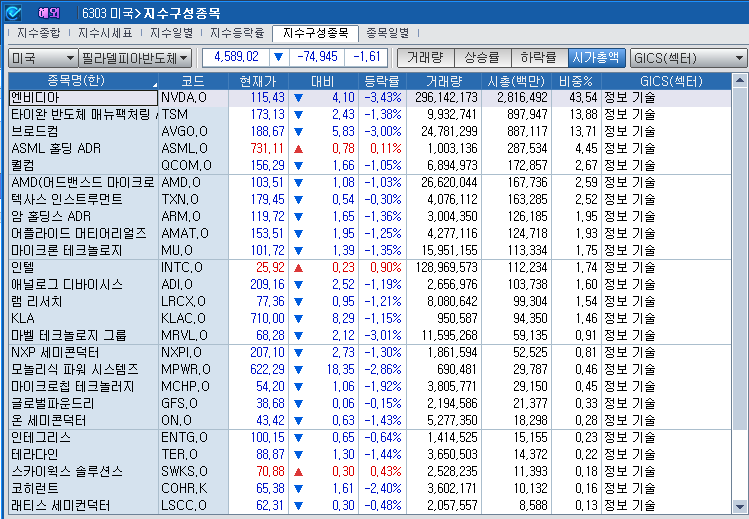Viewport: 749px width, 519px height.
Task: Select the 엔비디아 row name
Action: pos(84,98)
